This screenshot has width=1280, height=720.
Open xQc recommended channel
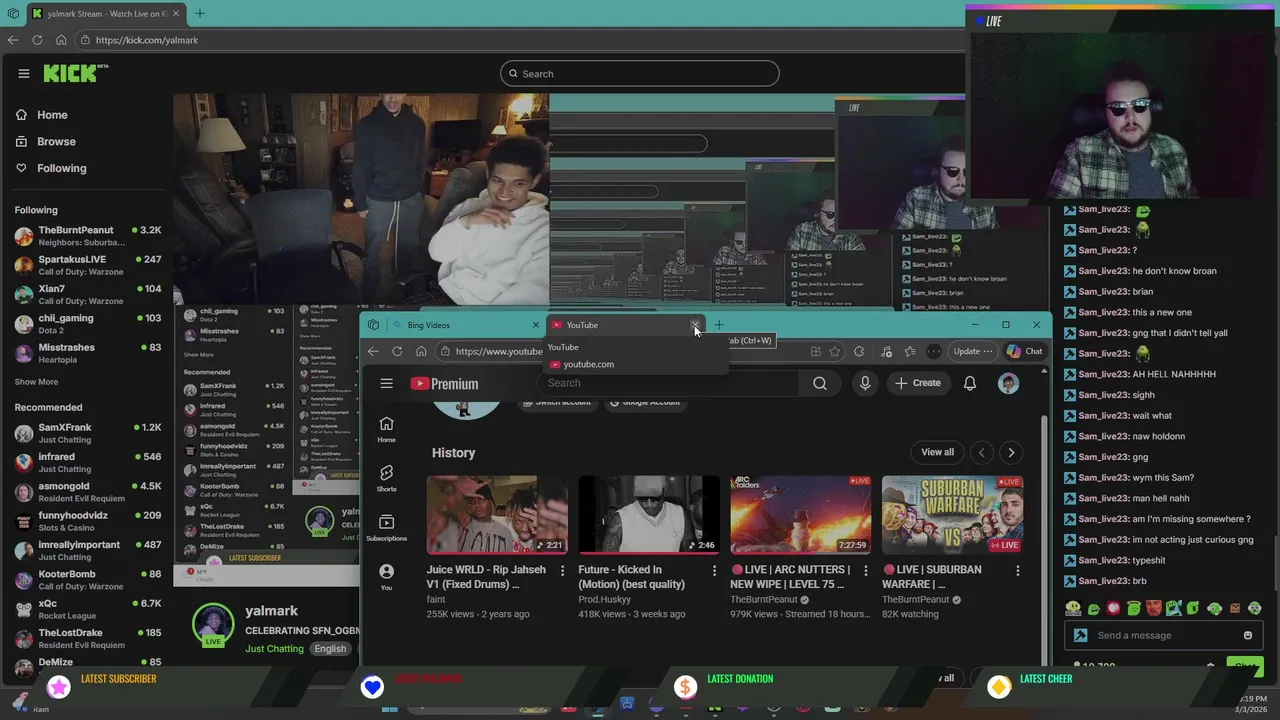[x=88, y=609]
